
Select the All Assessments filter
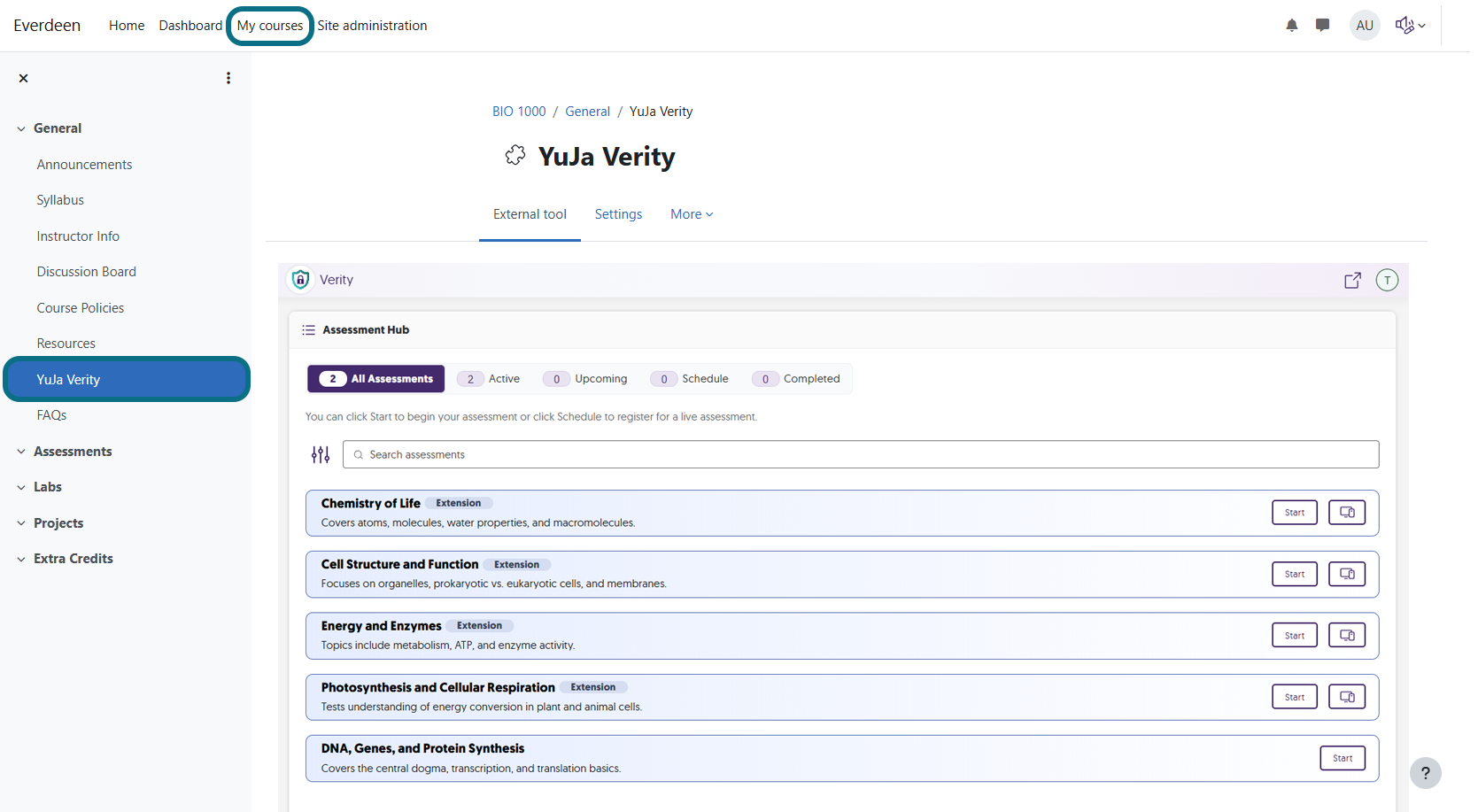375,379
